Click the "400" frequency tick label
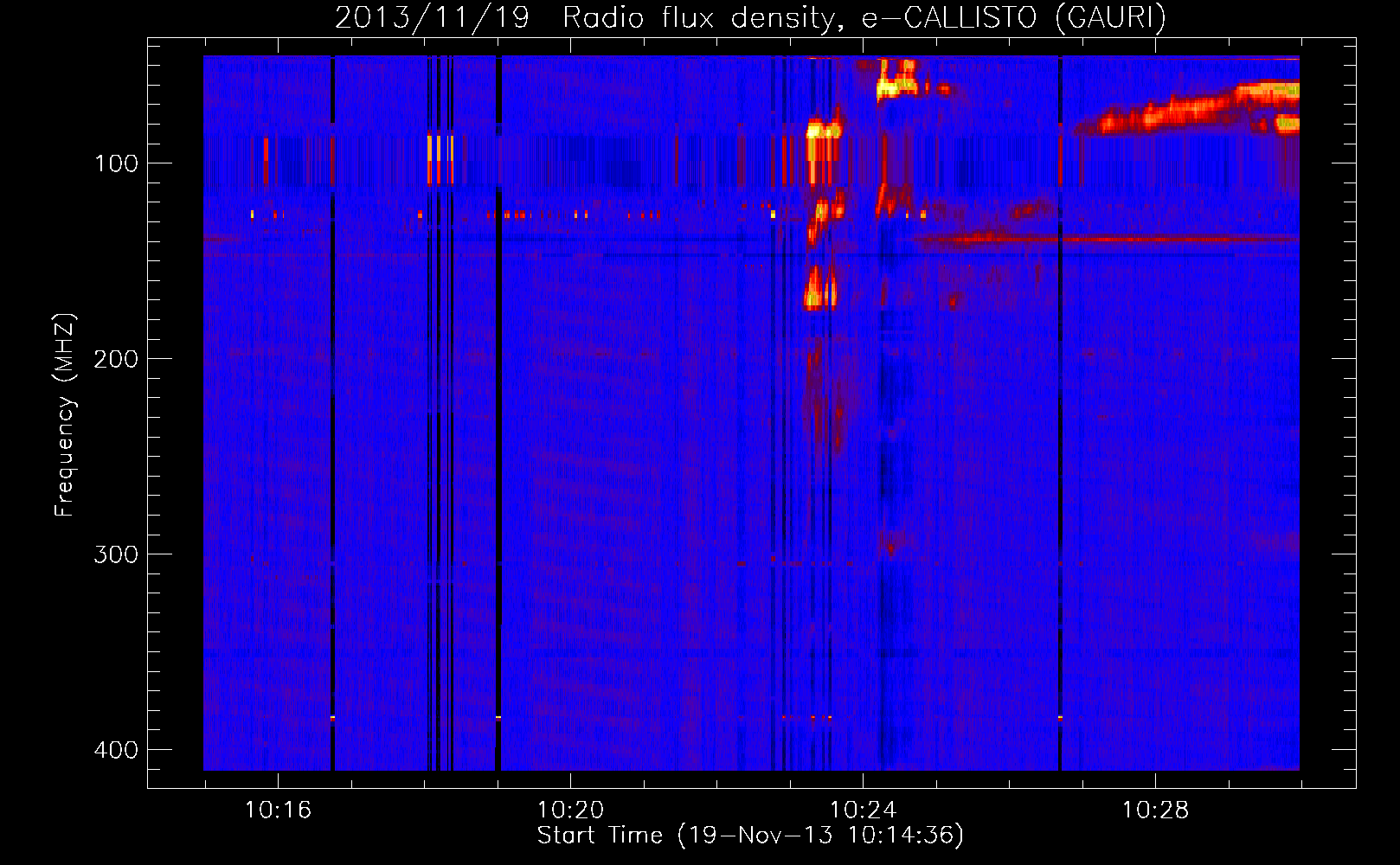1400x865 pixels. (x=116, y=750)
